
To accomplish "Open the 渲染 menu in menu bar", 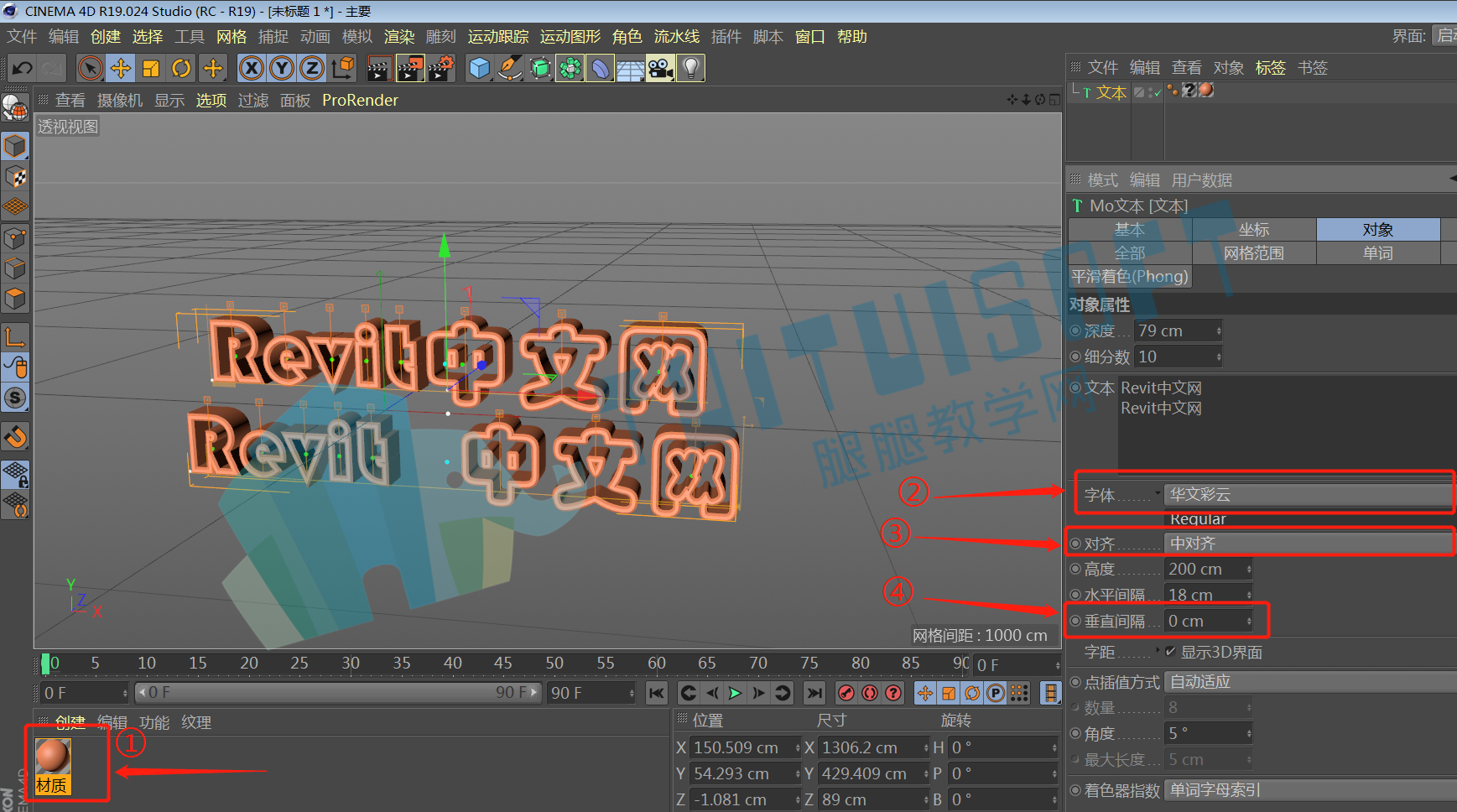I will click(x=399, y=37).
